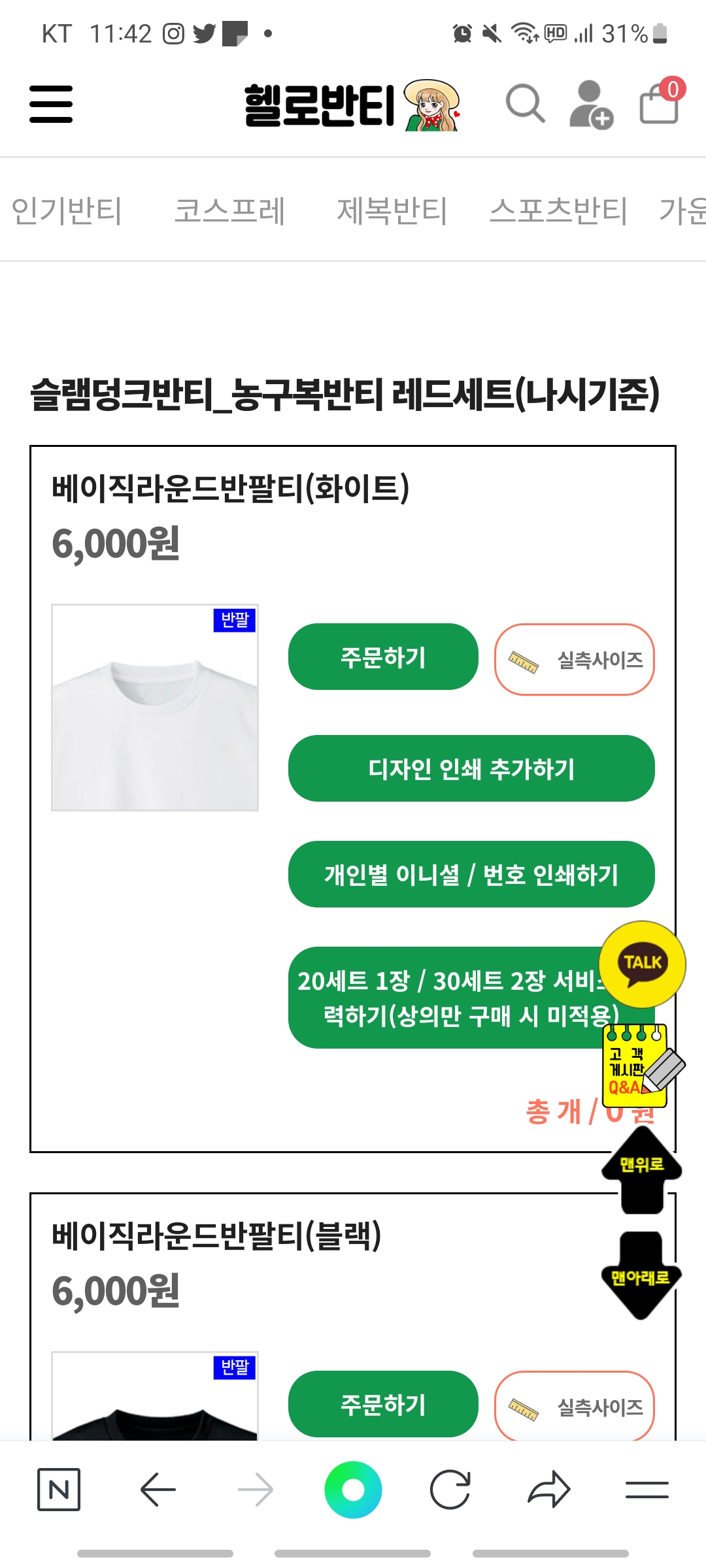The image size is (706, 1568).
Task: Tap 주문하기 for white t-shirt
Action: 383,657
